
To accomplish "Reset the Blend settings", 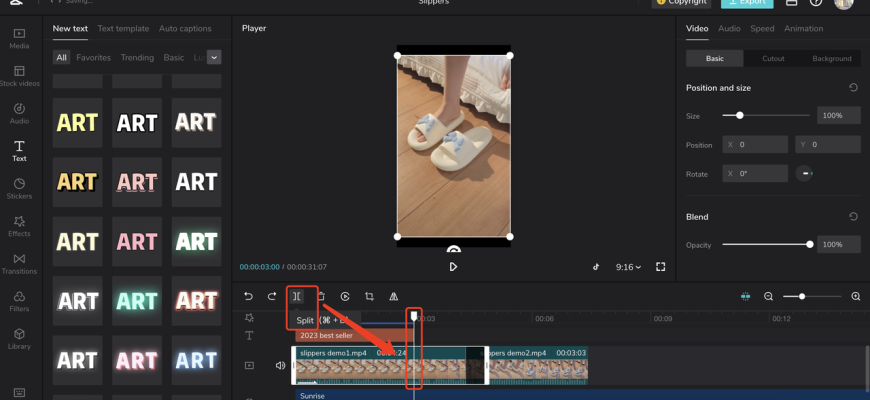I will click(x=853, y=216).
